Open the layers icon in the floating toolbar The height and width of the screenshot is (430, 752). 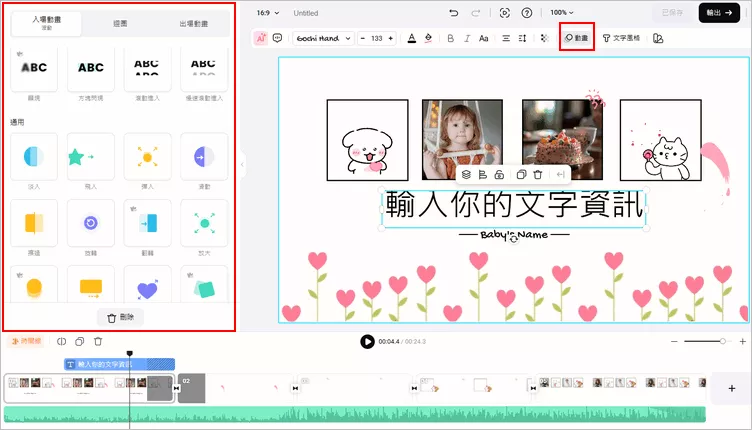pos(466,174)
